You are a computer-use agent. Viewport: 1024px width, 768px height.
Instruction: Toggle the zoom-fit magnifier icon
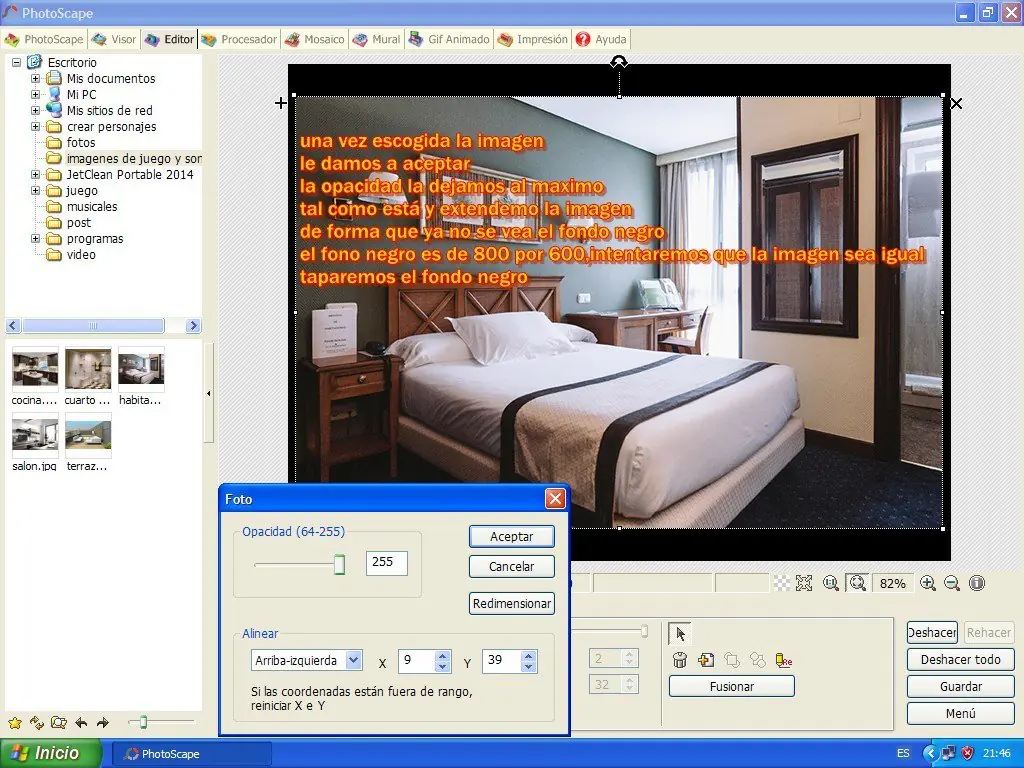pos(857,583)
